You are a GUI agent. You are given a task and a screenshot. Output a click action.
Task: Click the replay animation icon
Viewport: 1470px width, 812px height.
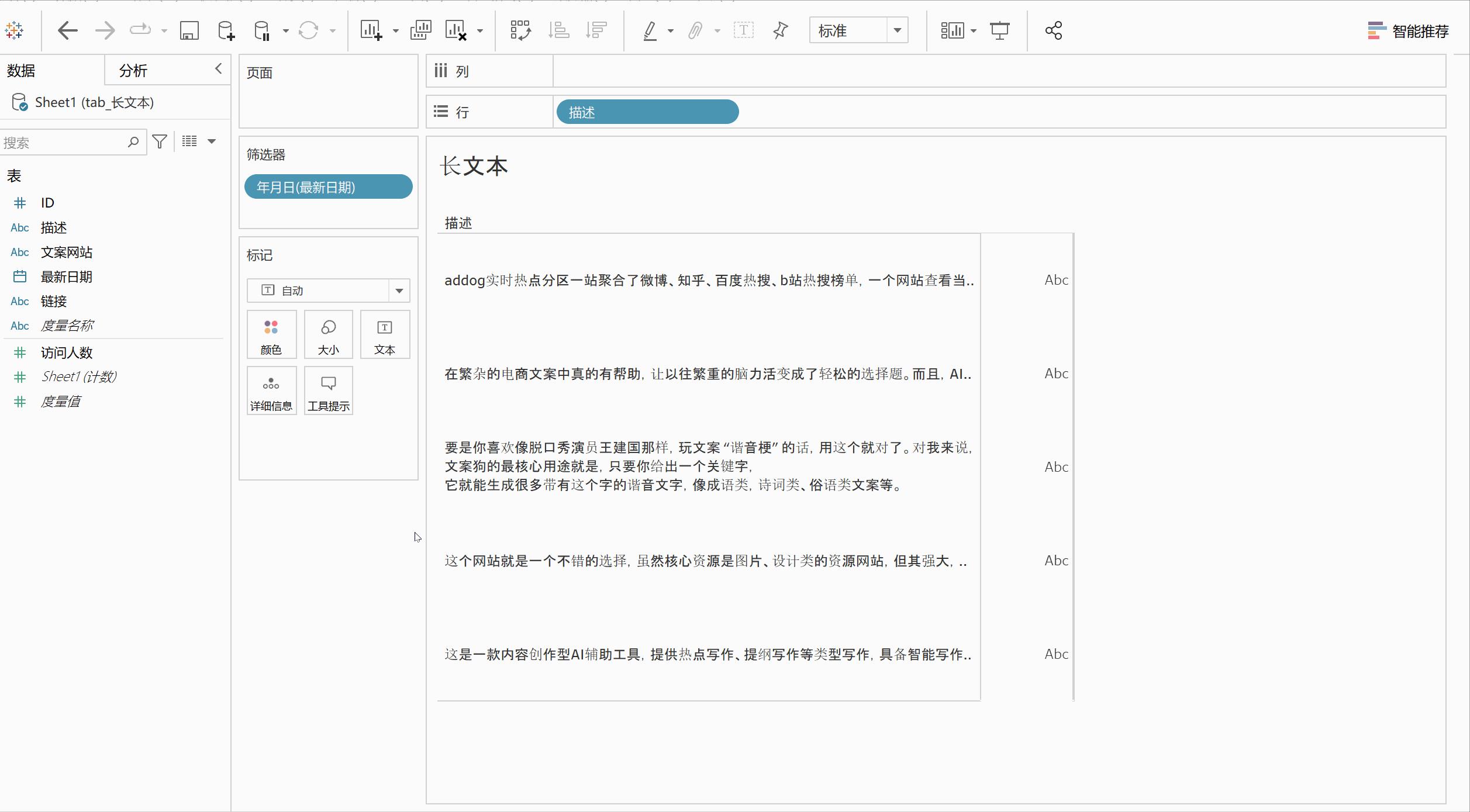point(140,30)
